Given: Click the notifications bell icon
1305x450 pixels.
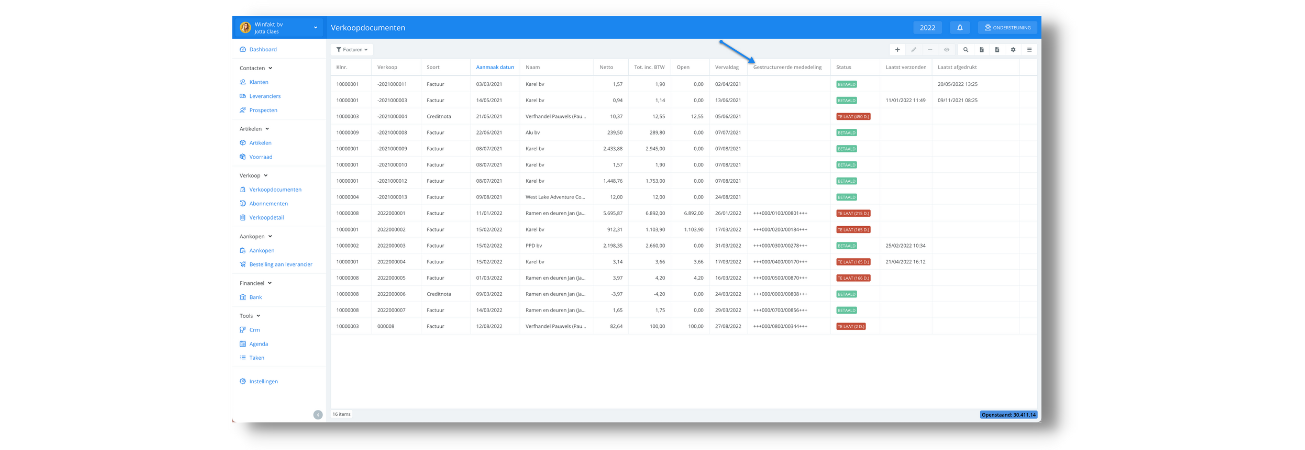Looking at the screenshot, I should coord(959,28).
